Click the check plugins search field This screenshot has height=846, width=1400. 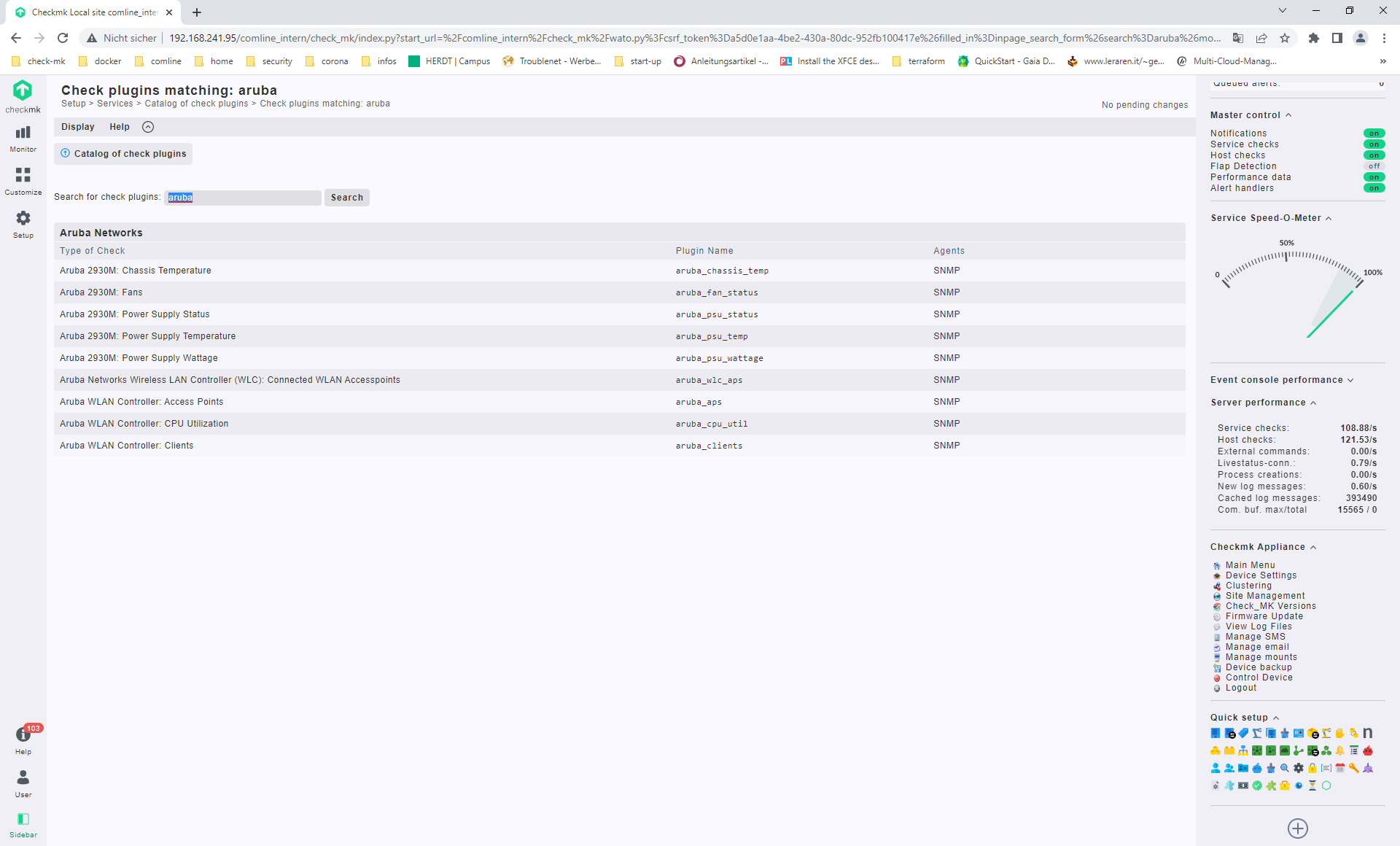pos(243,198)
